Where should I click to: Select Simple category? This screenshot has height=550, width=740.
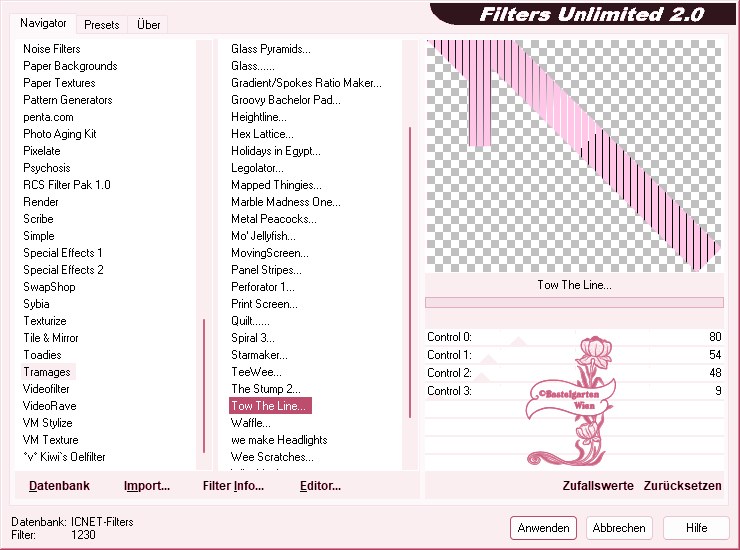(39, 236)
